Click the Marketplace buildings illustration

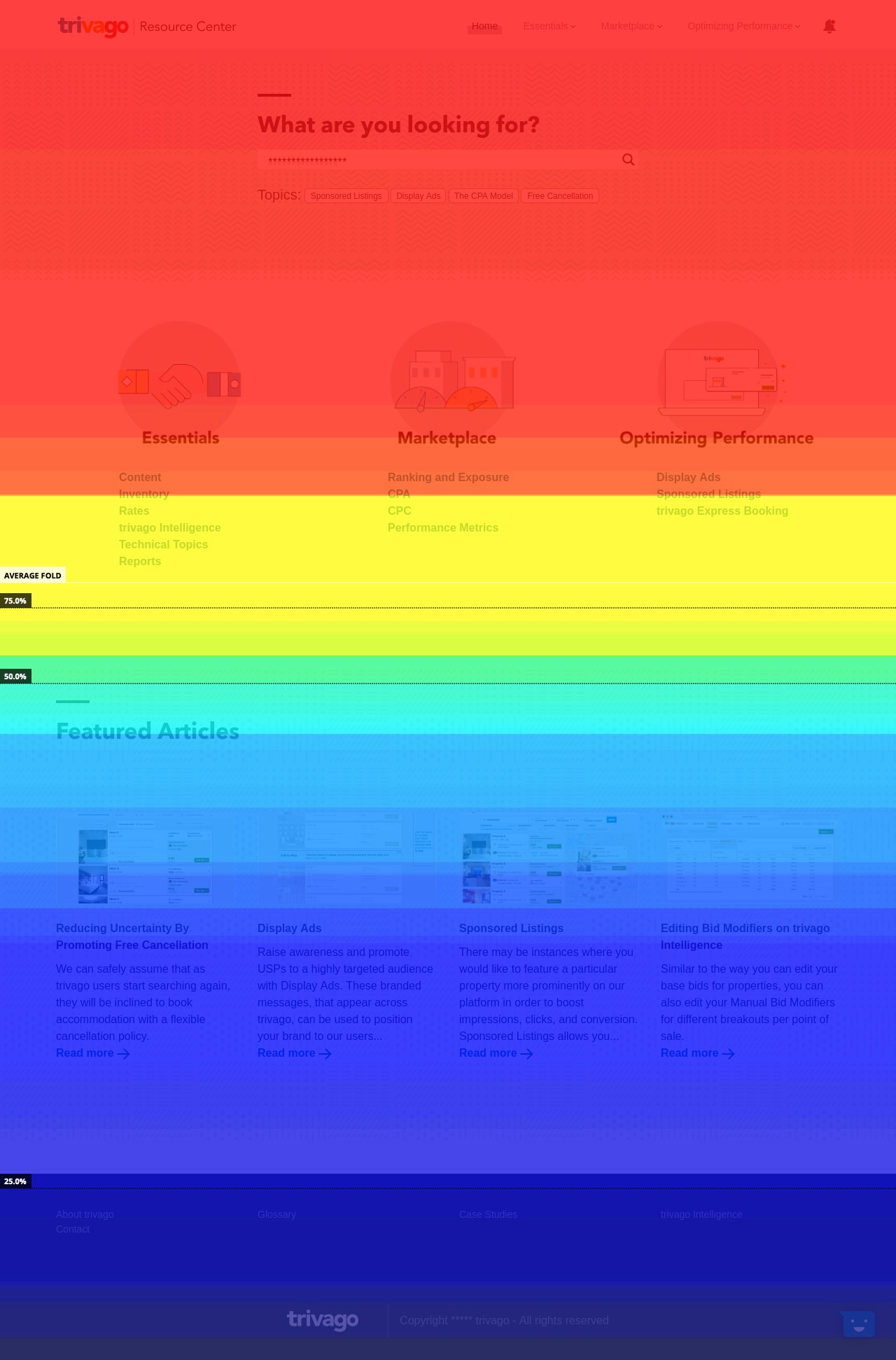click(x=453, y=382)
